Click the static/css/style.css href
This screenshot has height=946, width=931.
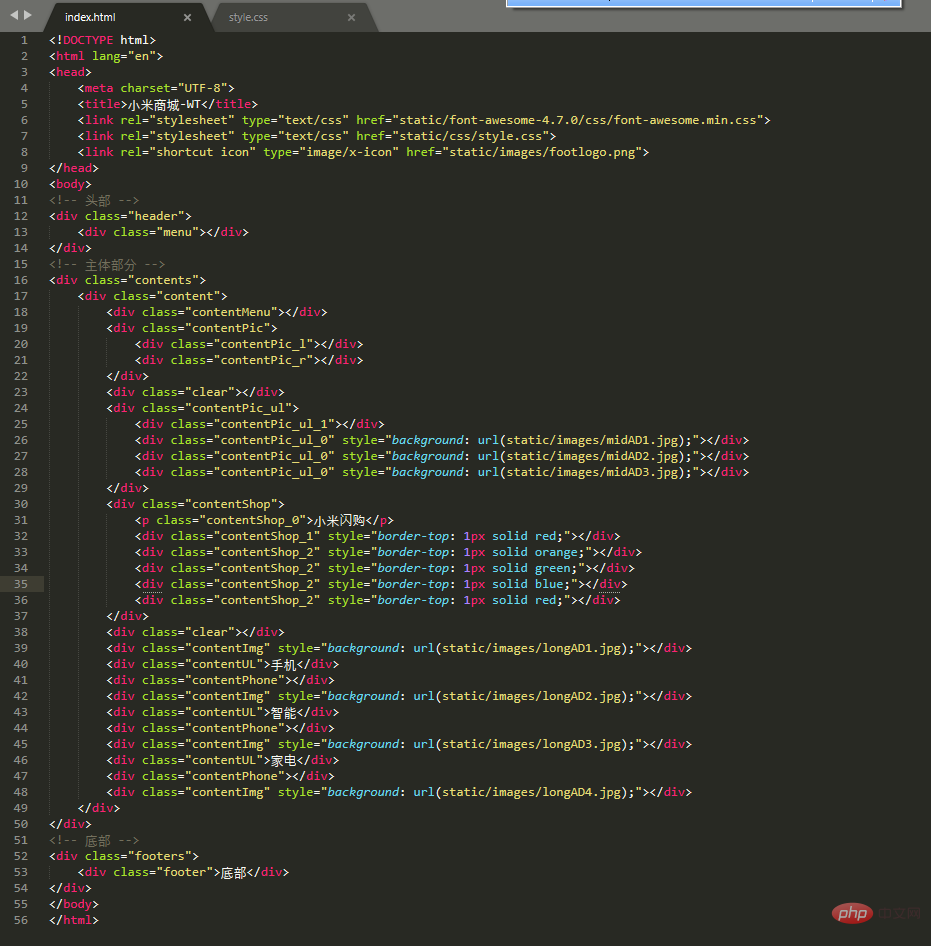point(471,136)
